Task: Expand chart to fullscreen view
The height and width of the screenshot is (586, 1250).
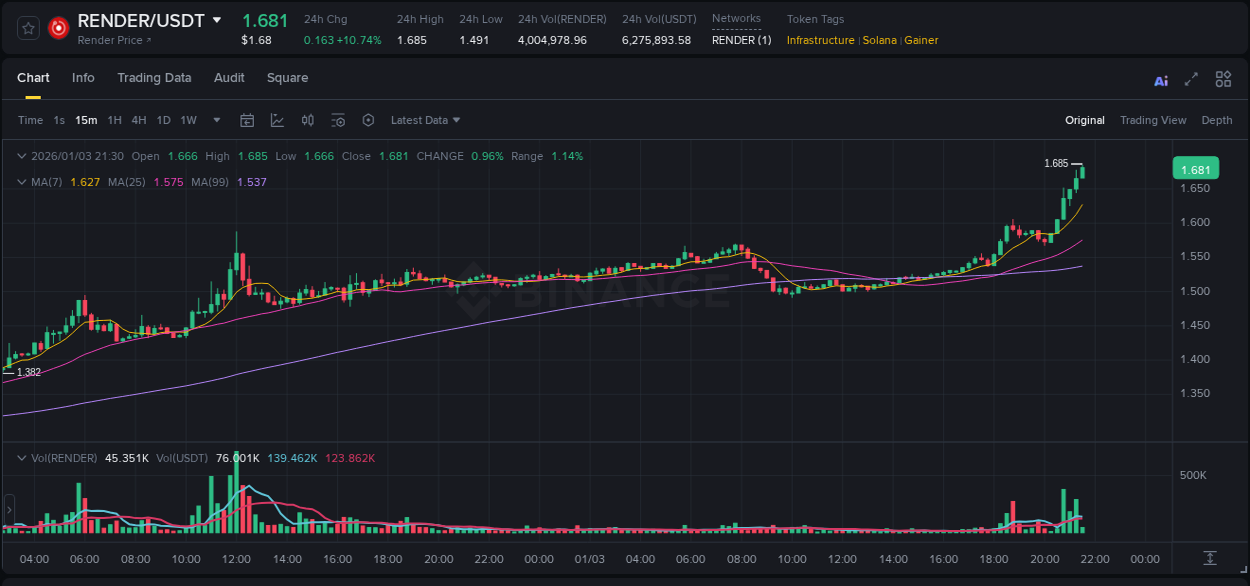Action: coord(1191,79)
